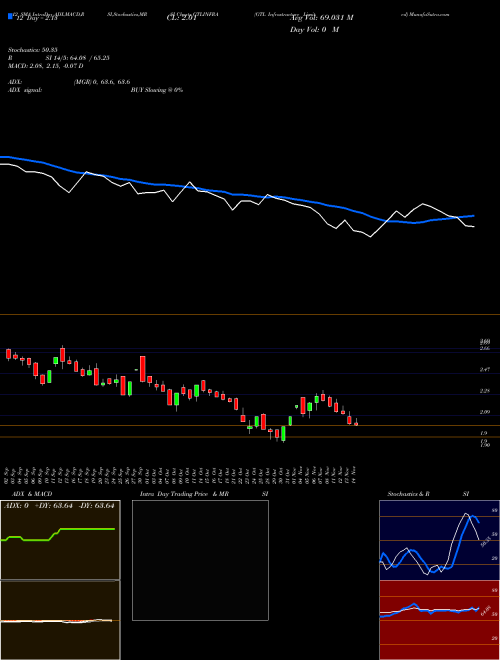Screen dimensions: 500x660
Task: Click the 'CL: 2.01' closing price value
Action: (182, 18)
